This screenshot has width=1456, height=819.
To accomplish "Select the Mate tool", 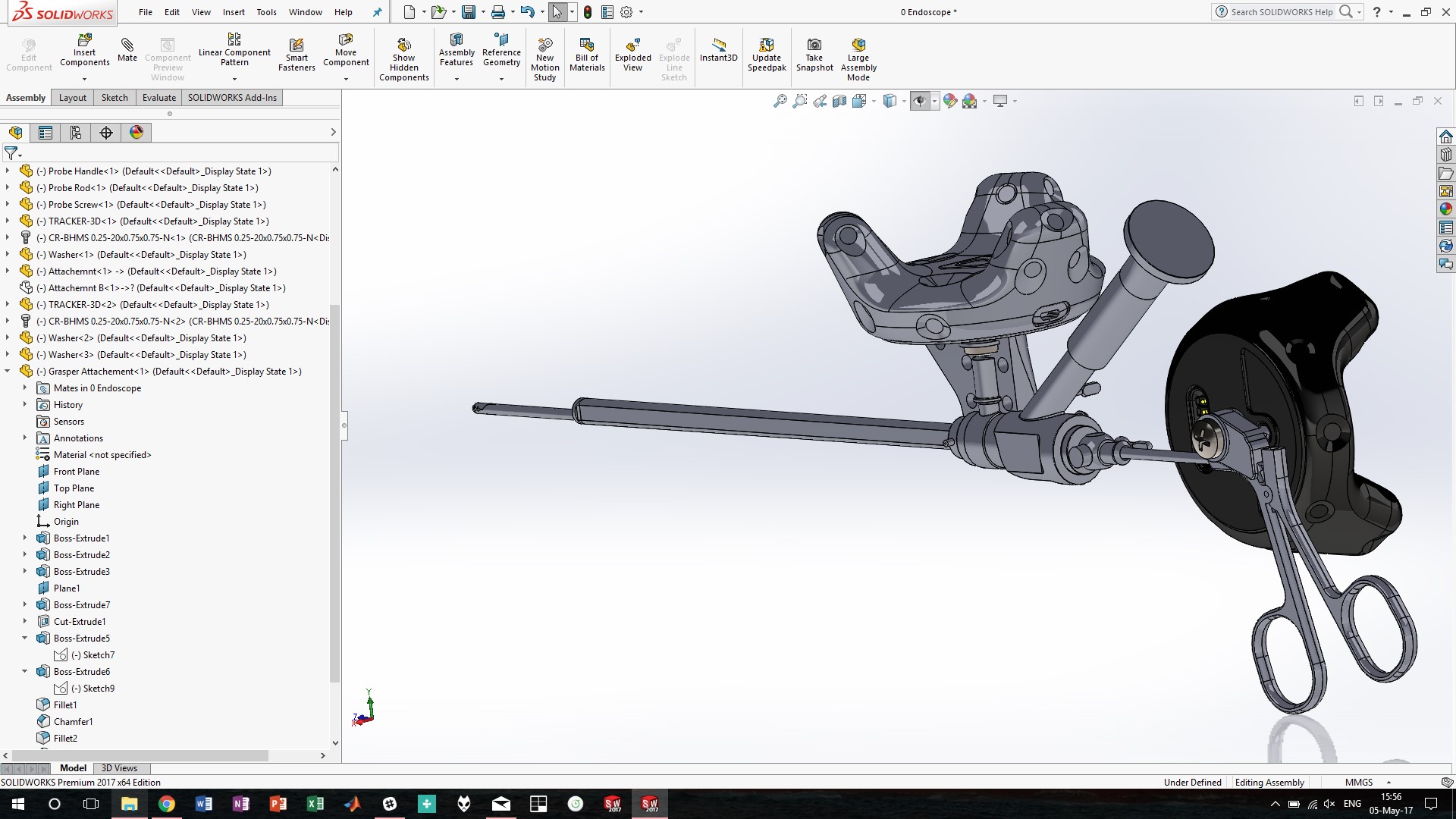I will pos(127,52).
